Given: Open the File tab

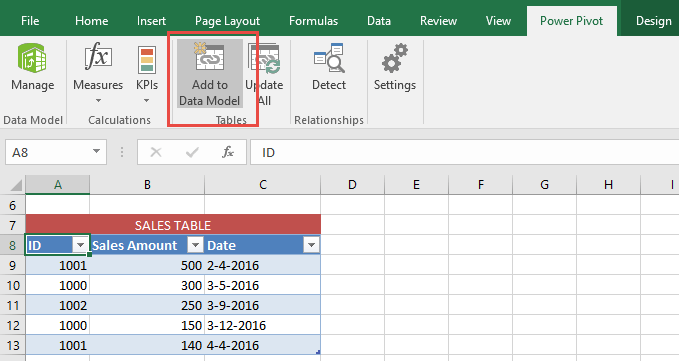Looking at the screenshot, I should click(30, 21).
